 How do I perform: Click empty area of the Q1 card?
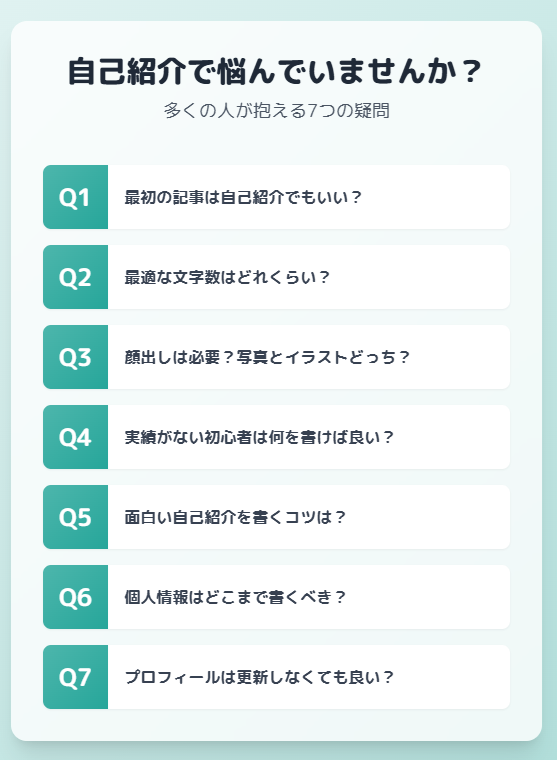coord(436,197)
